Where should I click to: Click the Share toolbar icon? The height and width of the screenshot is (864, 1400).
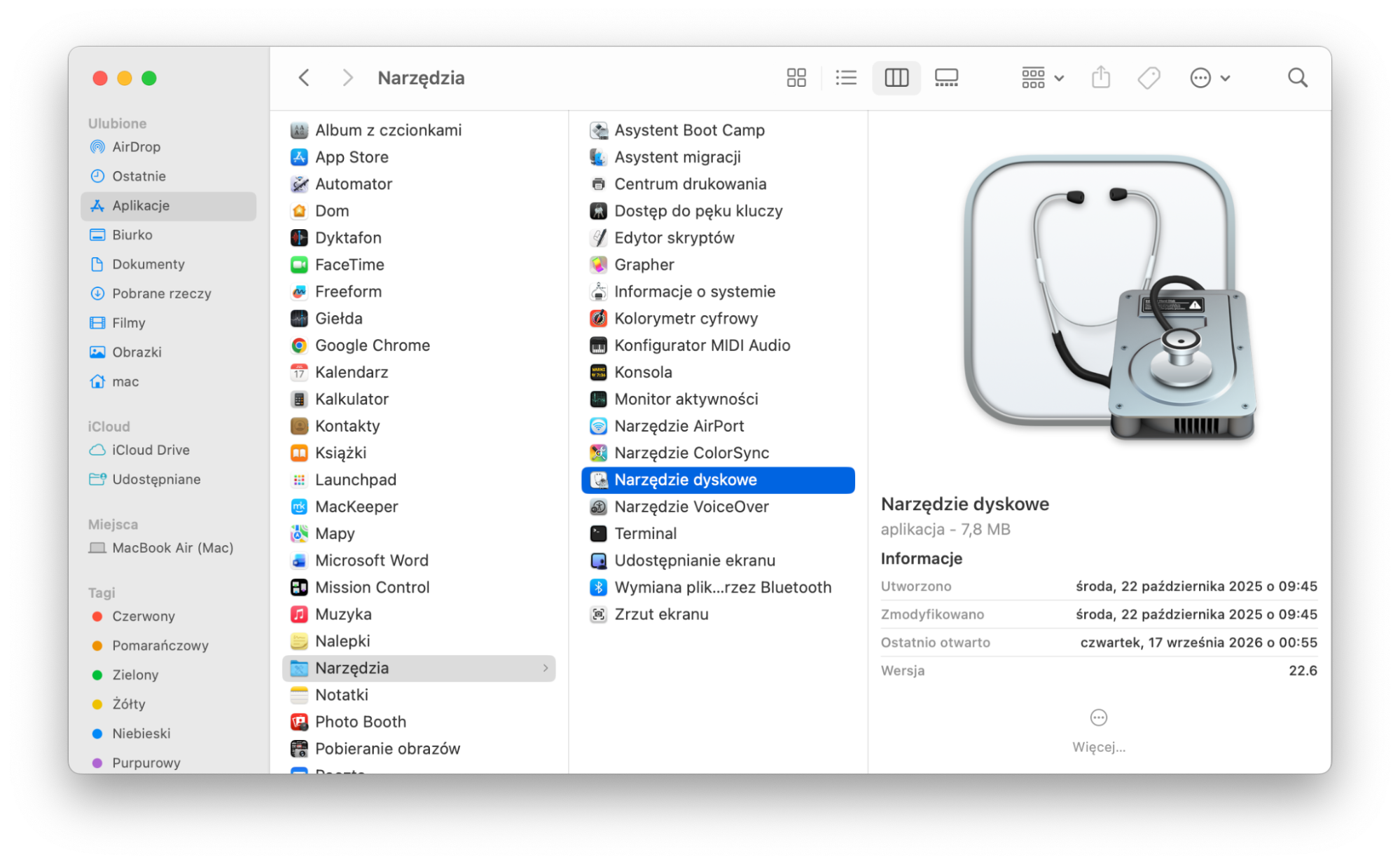click(1101, 78)
